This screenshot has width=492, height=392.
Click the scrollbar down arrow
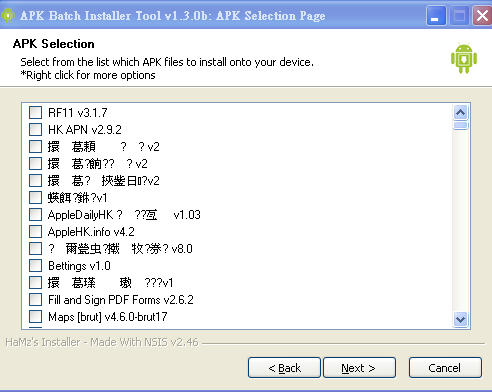(460, 320)
